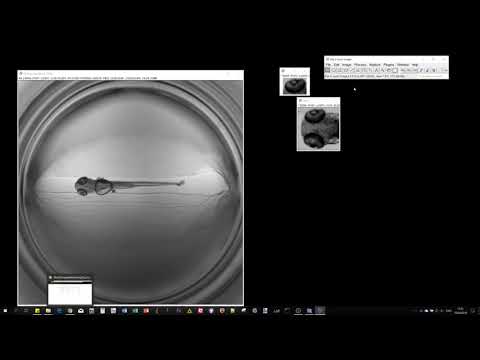Screen dimensions: 480x360
Task: Open the File menu in Fiji
Action: click(x=328, y=65)
